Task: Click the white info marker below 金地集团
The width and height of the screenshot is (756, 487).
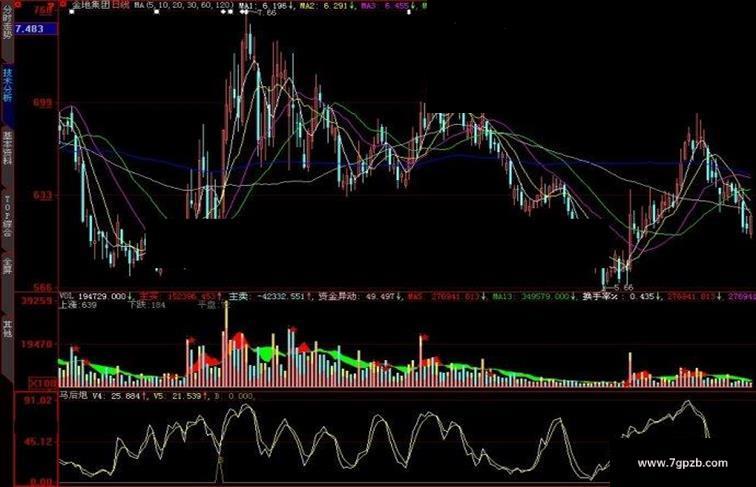Action: 72,12
